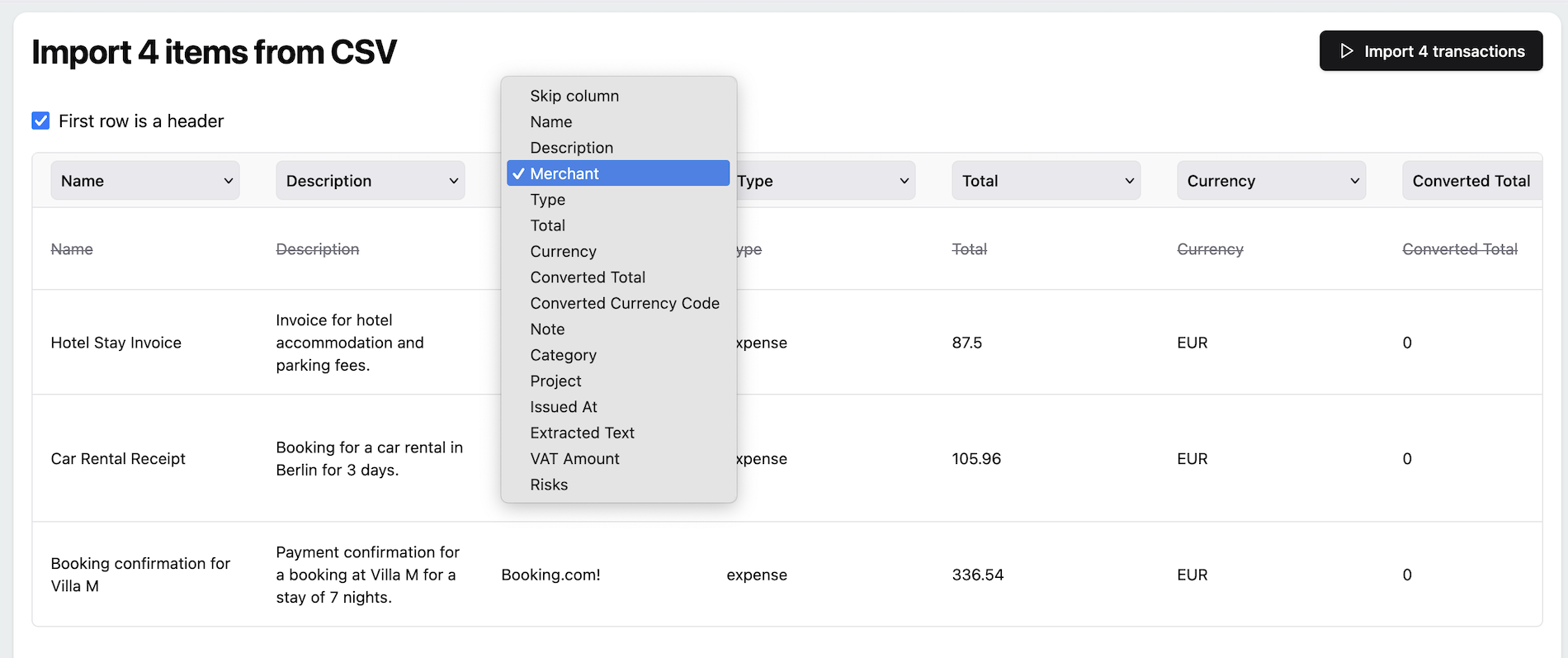Choose the Project option
This screenshot has height=658, width=1568.
[555, 381]
